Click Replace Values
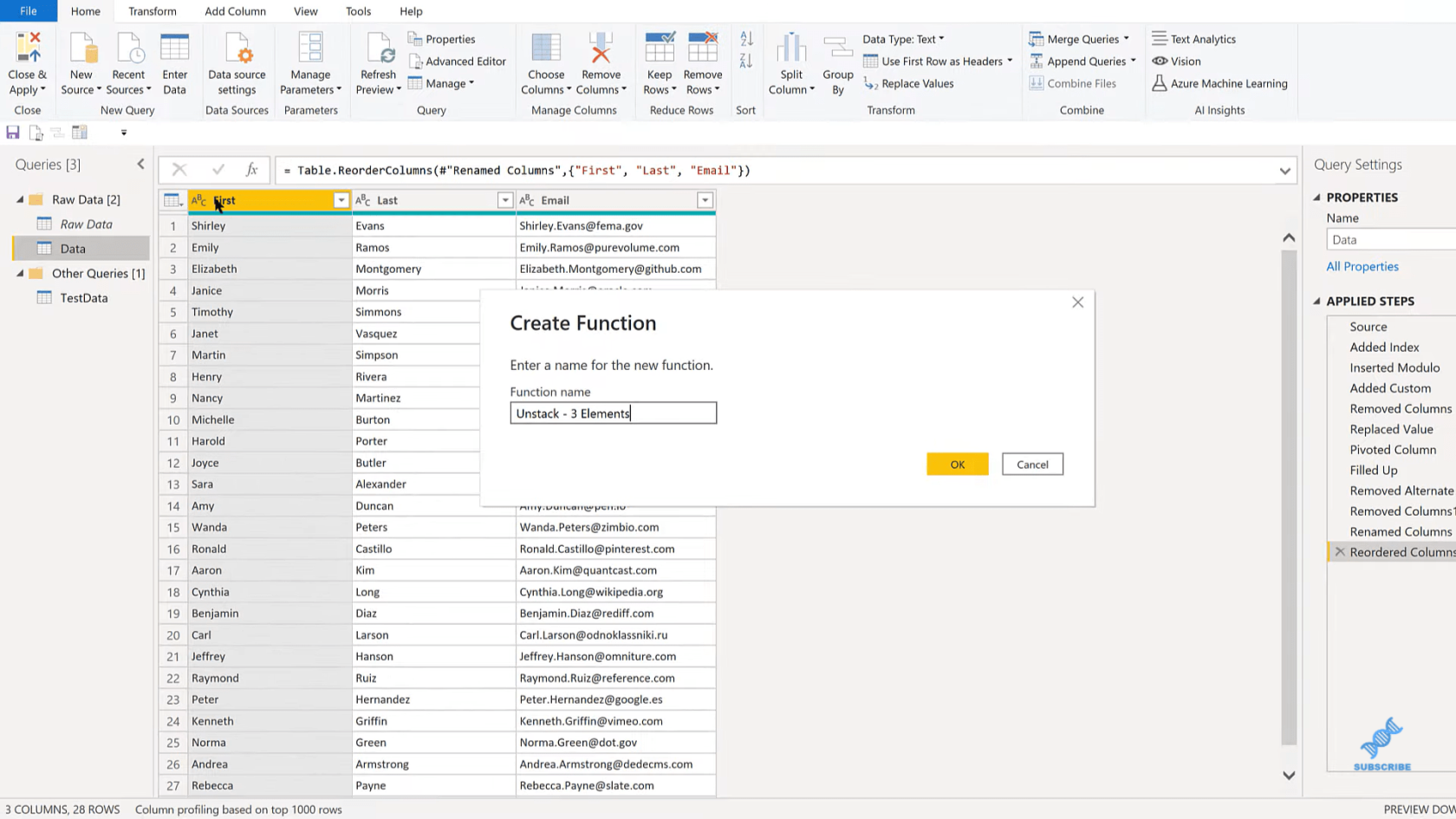The image size is (1456, 819). (x=908, y=84)
